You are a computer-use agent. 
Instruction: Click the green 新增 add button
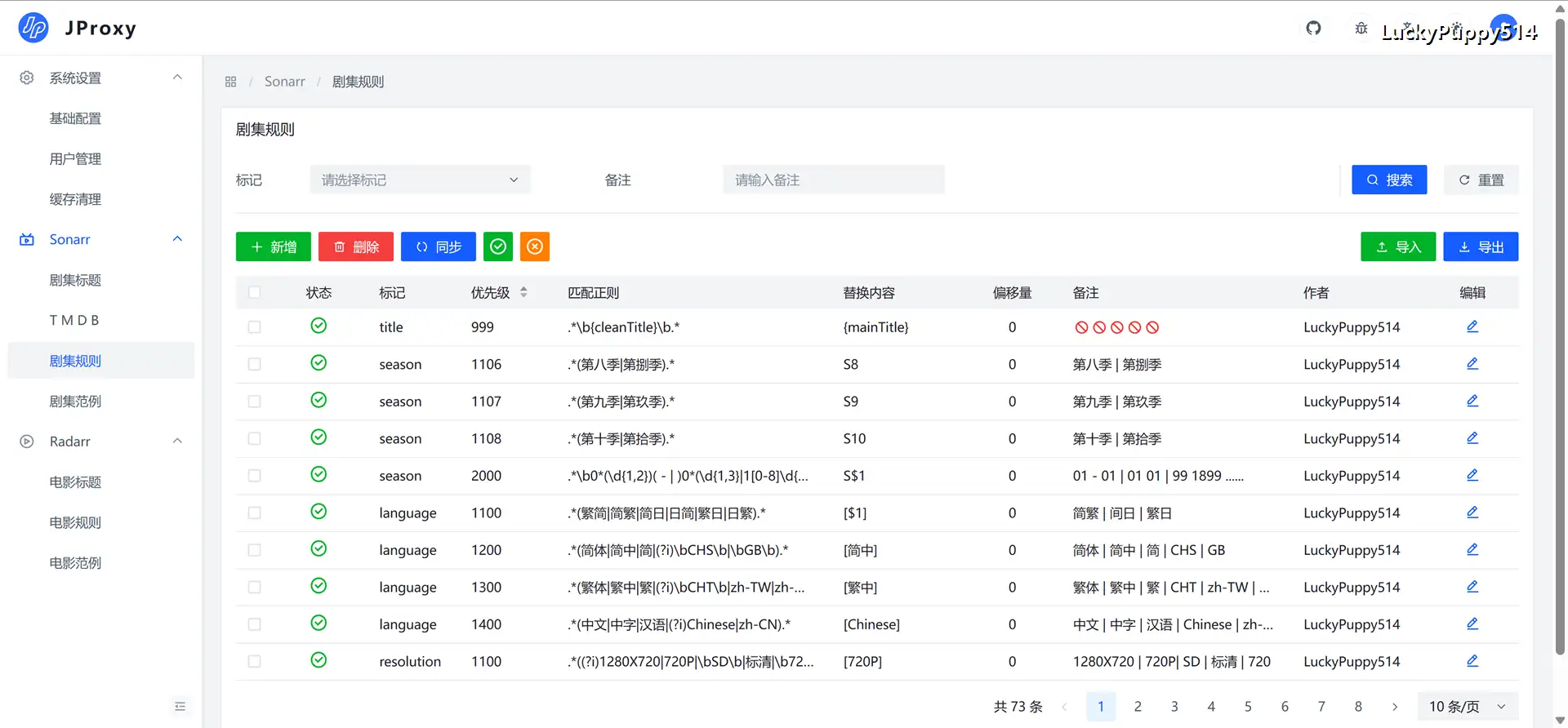[274, 246]
